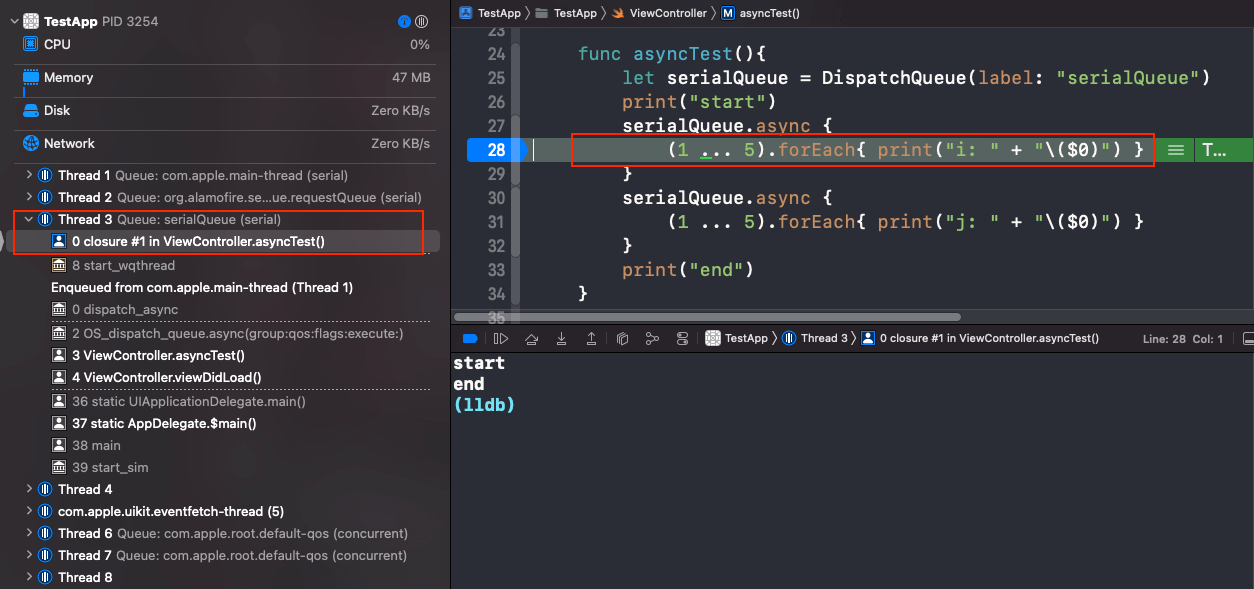
Task: Open Environment Overrides in debug bar
Action: pyautogui.click(x=683, y=339)
